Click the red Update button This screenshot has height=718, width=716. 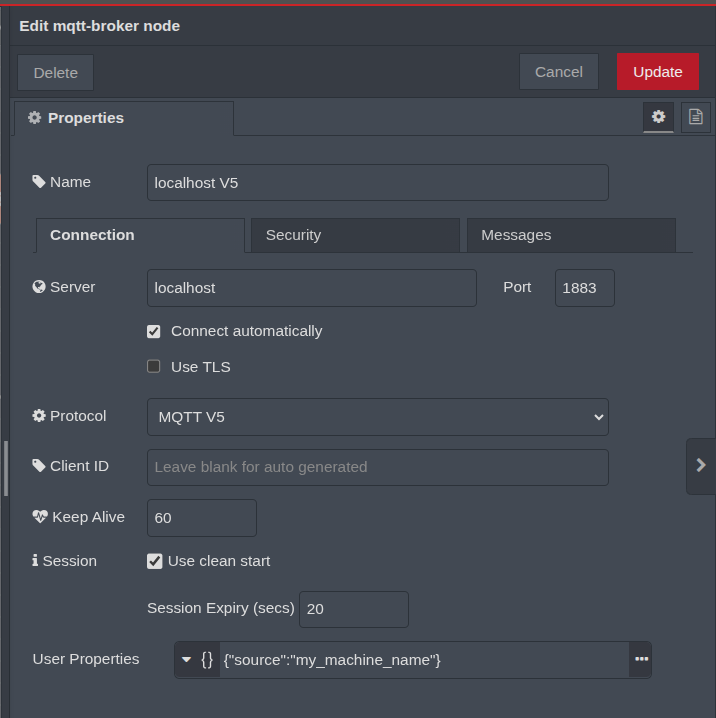[657, 72]
